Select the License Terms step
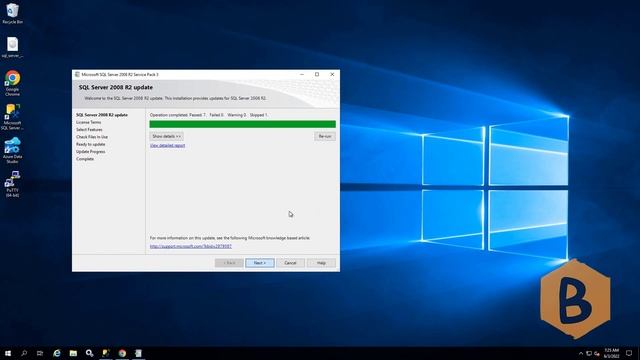The image size is (640, 360). point(89,122)
